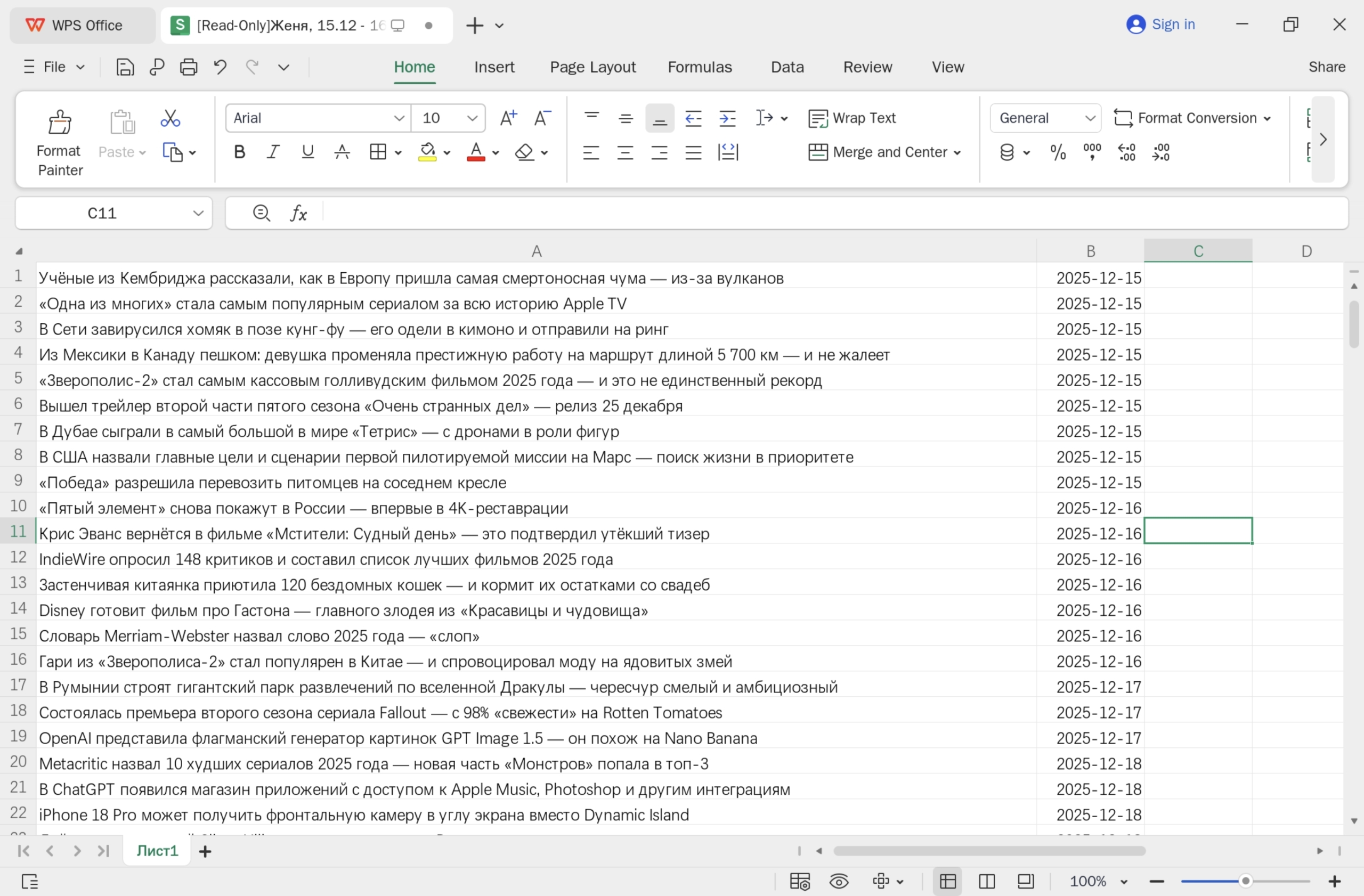The image size is (1364, 896).
Task: Click the print icon
Action: coord(189,67)
